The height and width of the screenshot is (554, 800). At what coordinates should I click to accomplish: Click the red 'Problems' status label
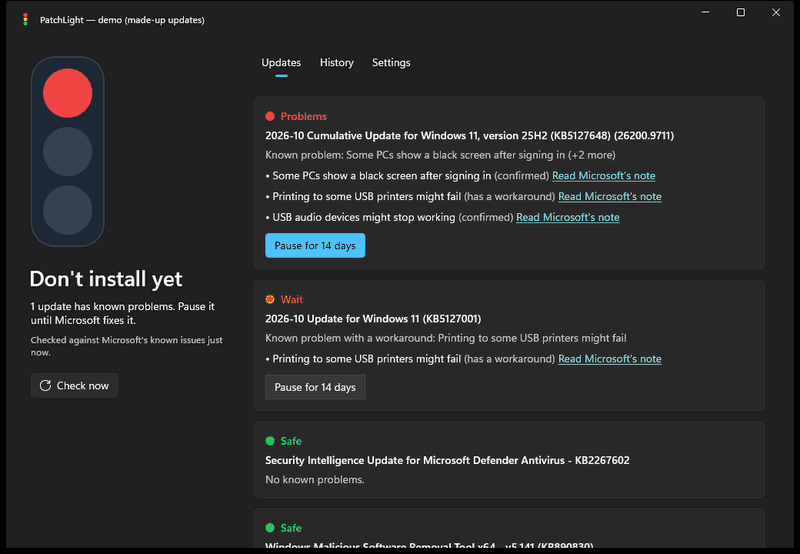[304, 116]
